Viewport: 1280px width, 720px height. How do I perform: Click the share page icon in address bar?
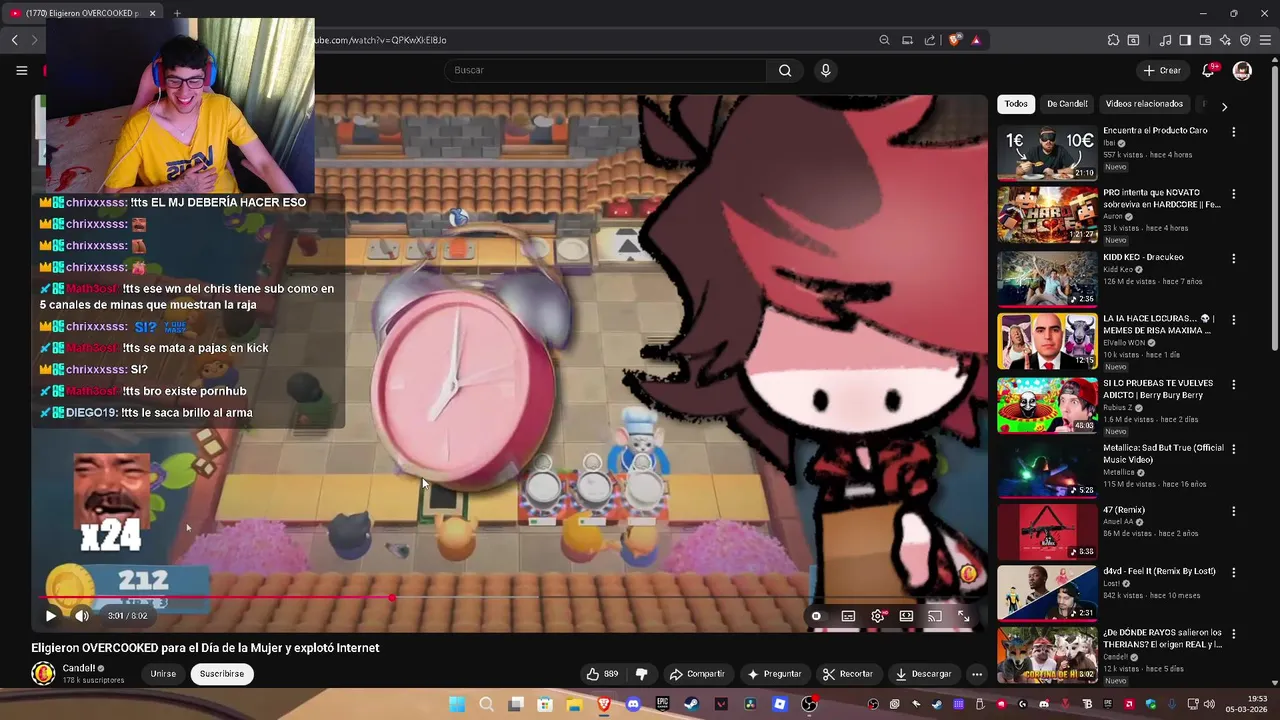[x=930, y=40]
